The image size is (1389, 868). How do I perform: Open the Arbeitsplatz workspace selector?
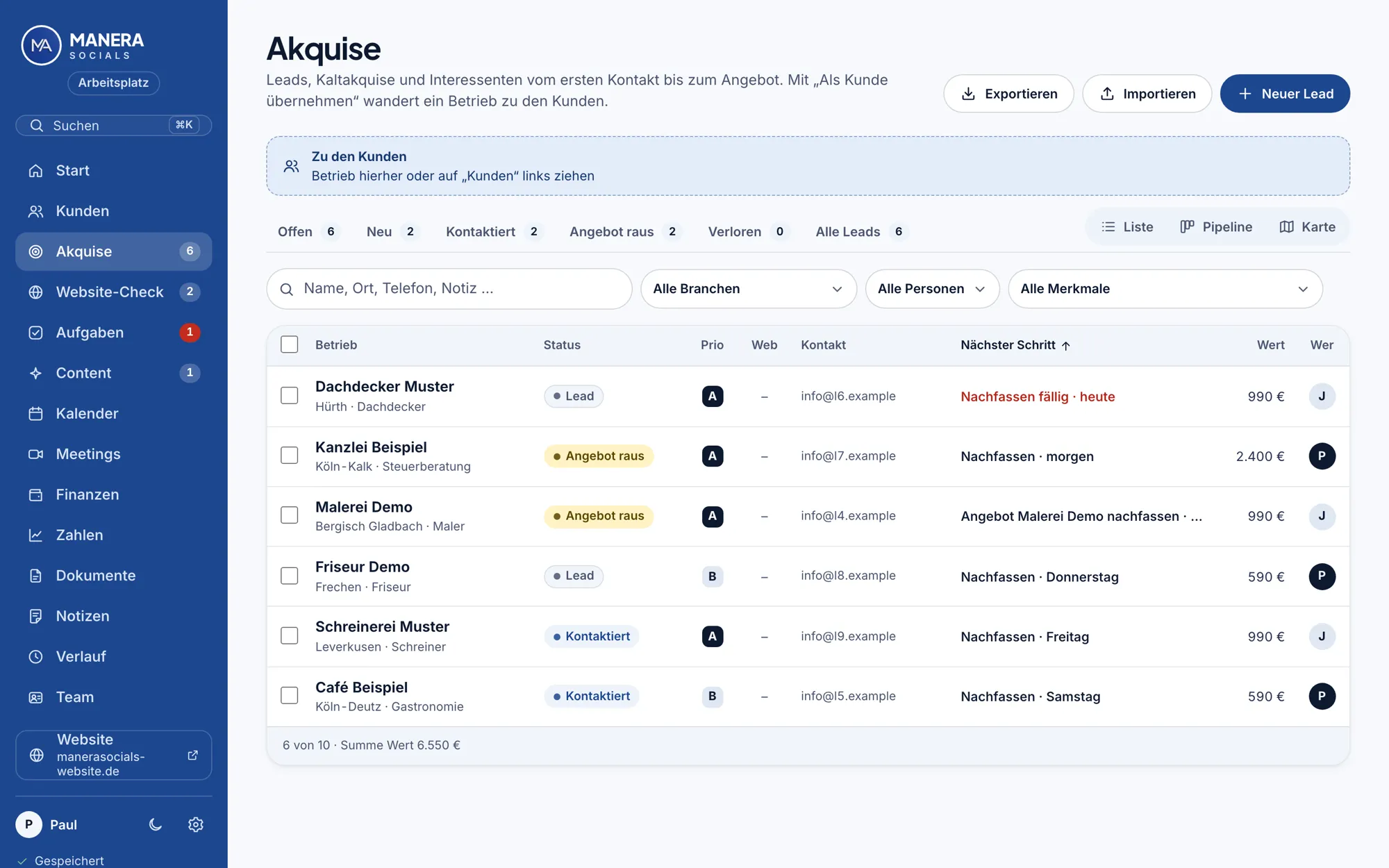(113, 83)
